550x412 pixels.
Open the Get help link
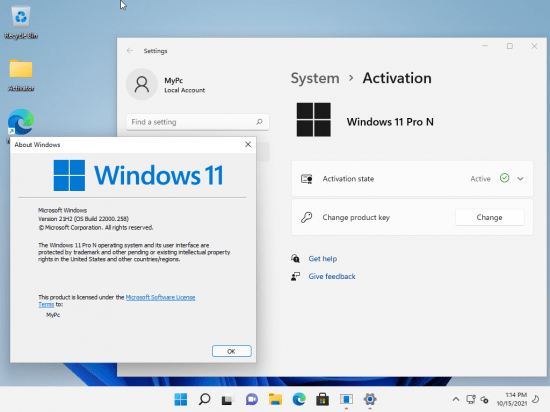pos(323,259)
